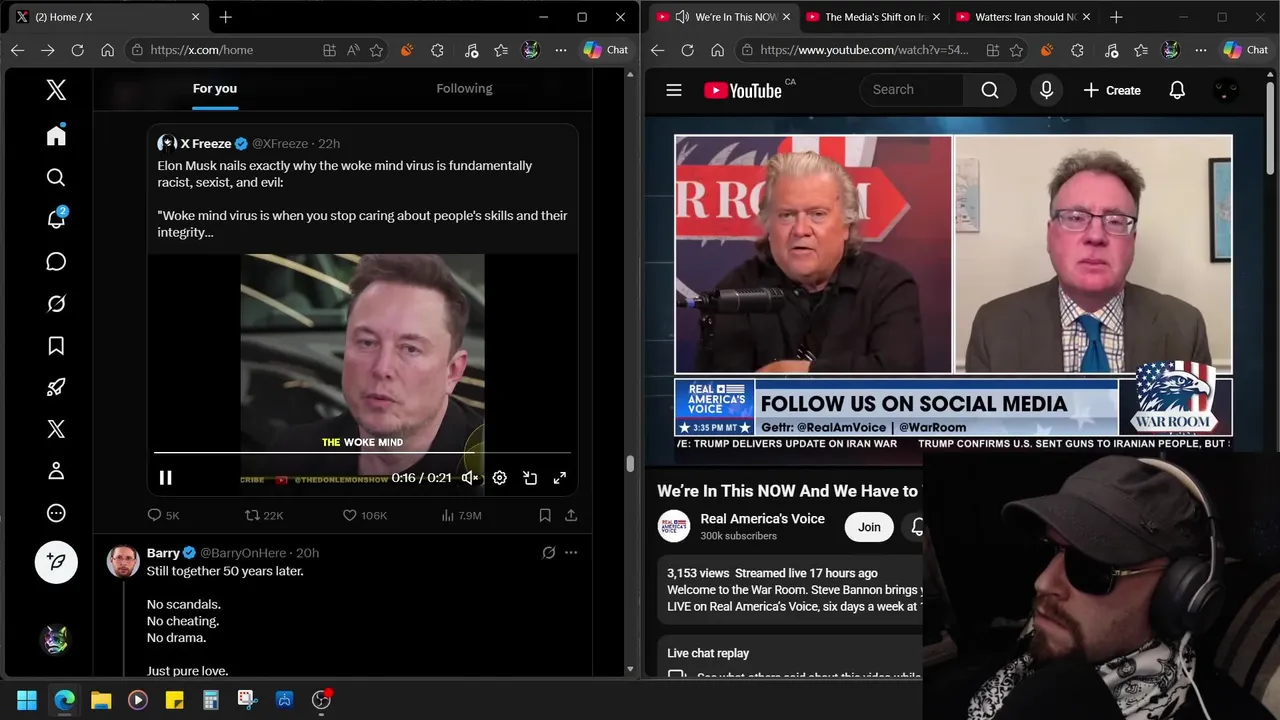Click the YouTube Search field
Image resolution: width=1280 pixels, height=720 pixels.
[x=912, y=90]
